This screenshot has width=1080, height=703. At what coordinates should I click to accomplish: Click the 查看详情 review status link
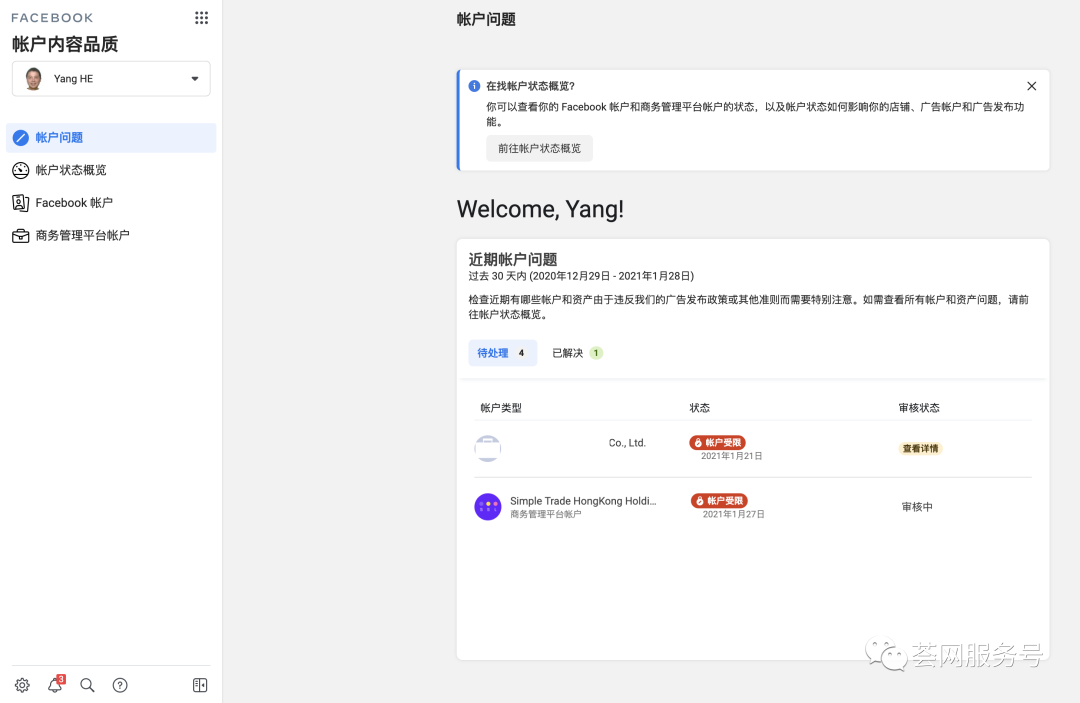(920, 449)
